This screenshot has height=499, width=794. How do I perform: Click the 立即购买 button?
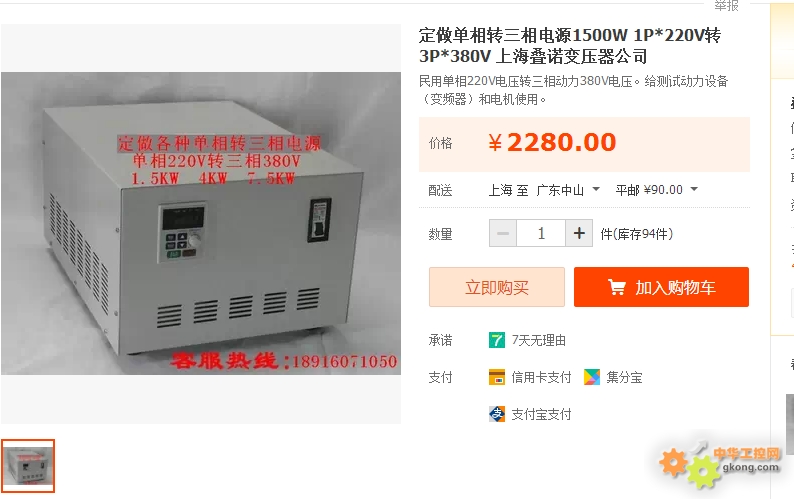coord(497,287)
